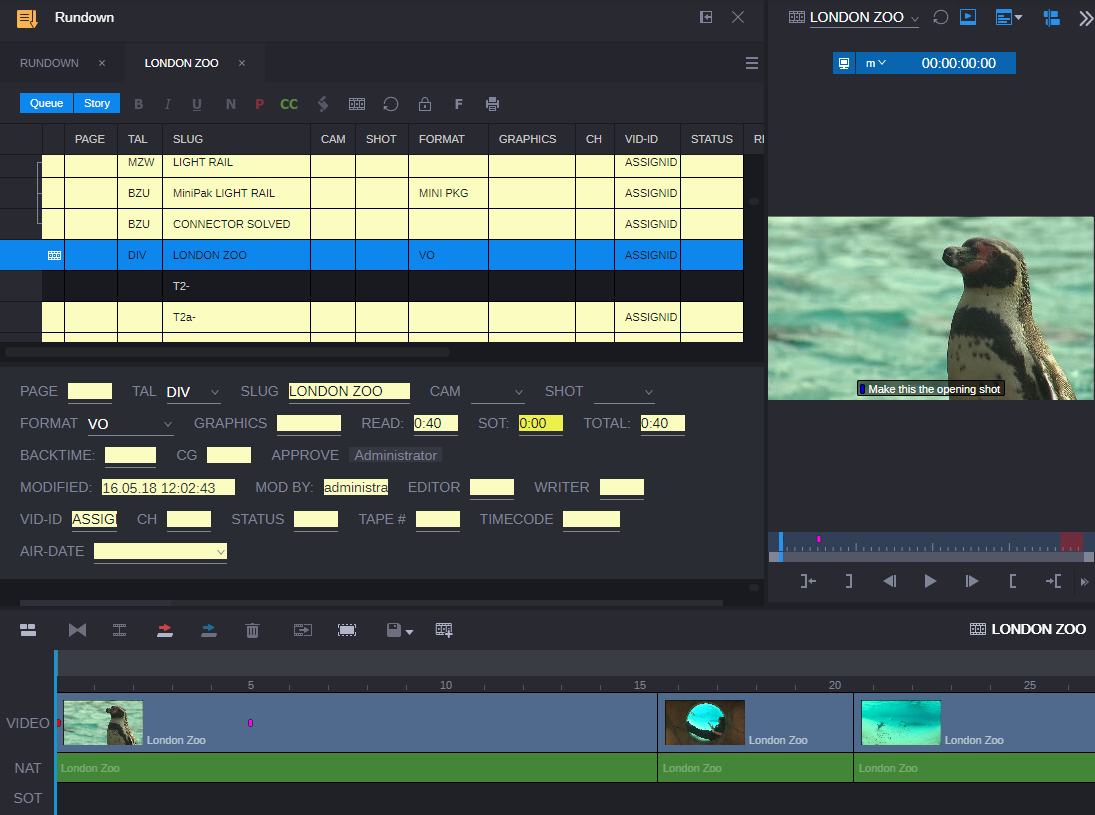Click the split edit icon in timeline toolbar
This screenshot has height=815, width=1095.
click(x=119, y=630)
